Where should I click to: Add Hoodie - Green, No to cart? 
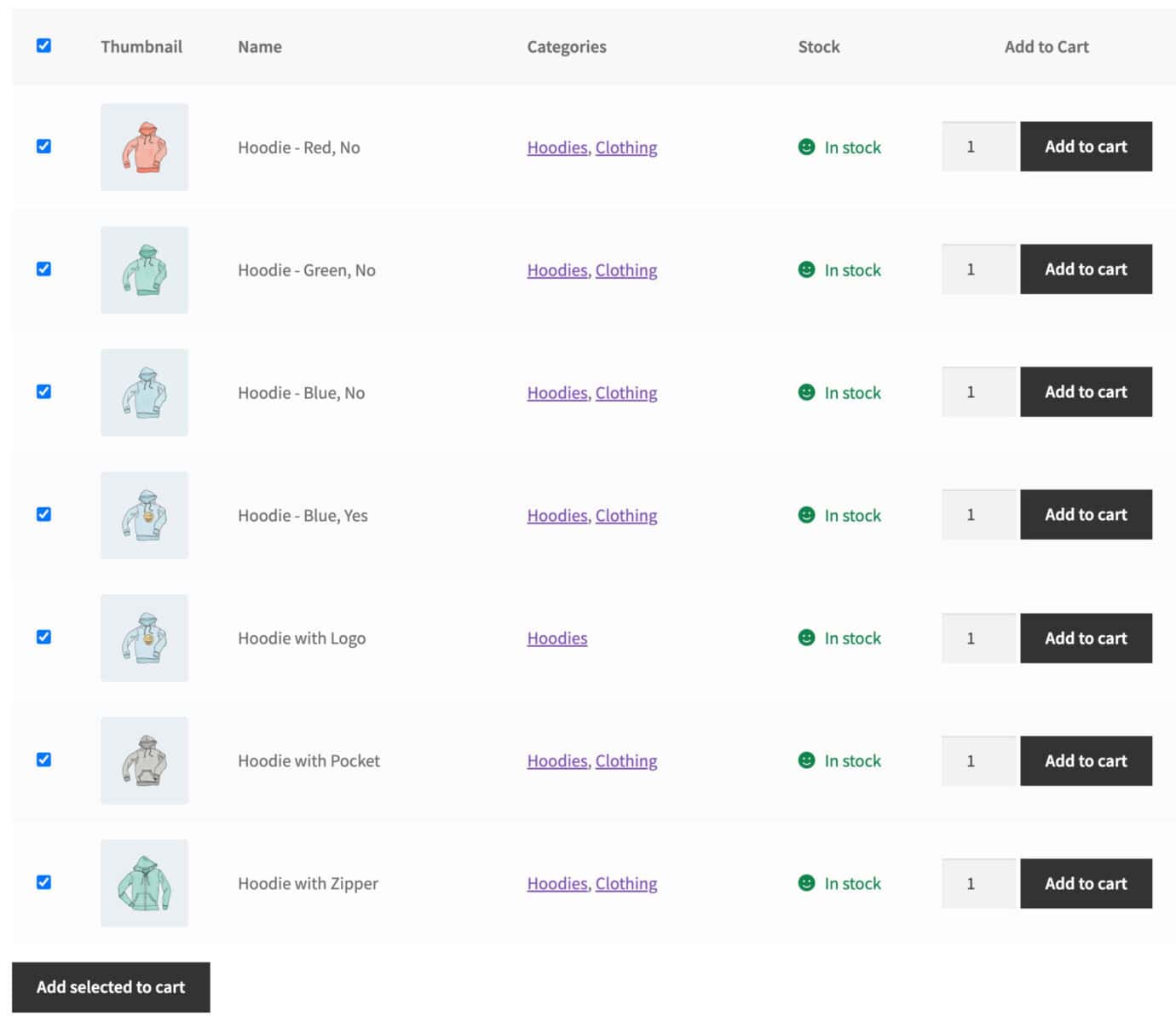(1086, 269)
